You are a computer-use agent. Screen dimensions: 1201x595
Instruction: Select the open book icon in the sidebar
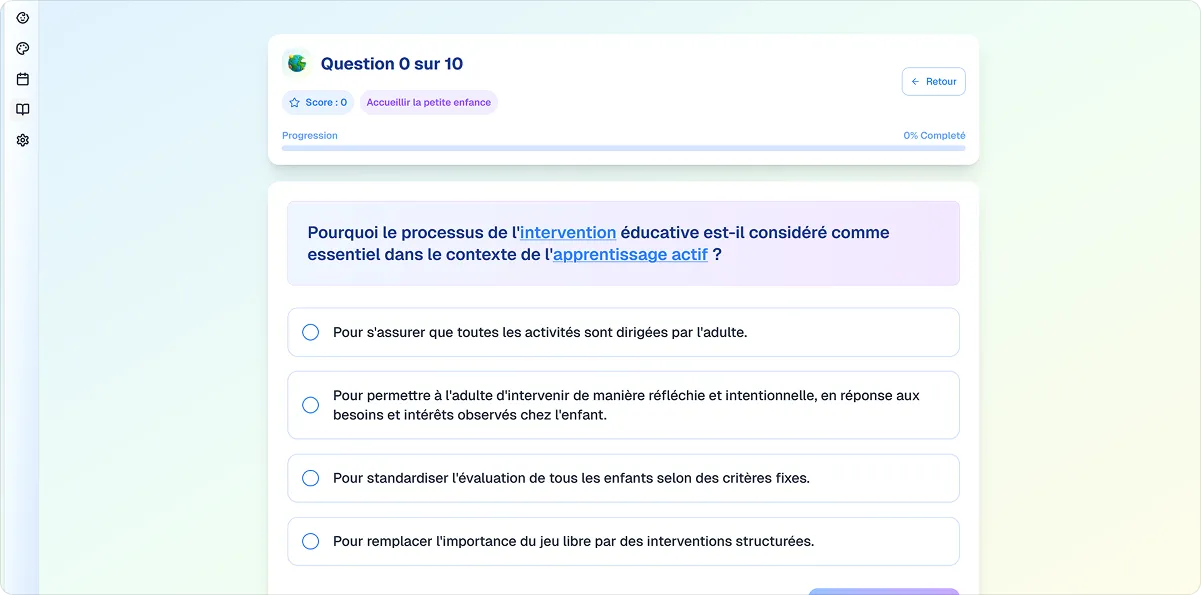[22, 109]
